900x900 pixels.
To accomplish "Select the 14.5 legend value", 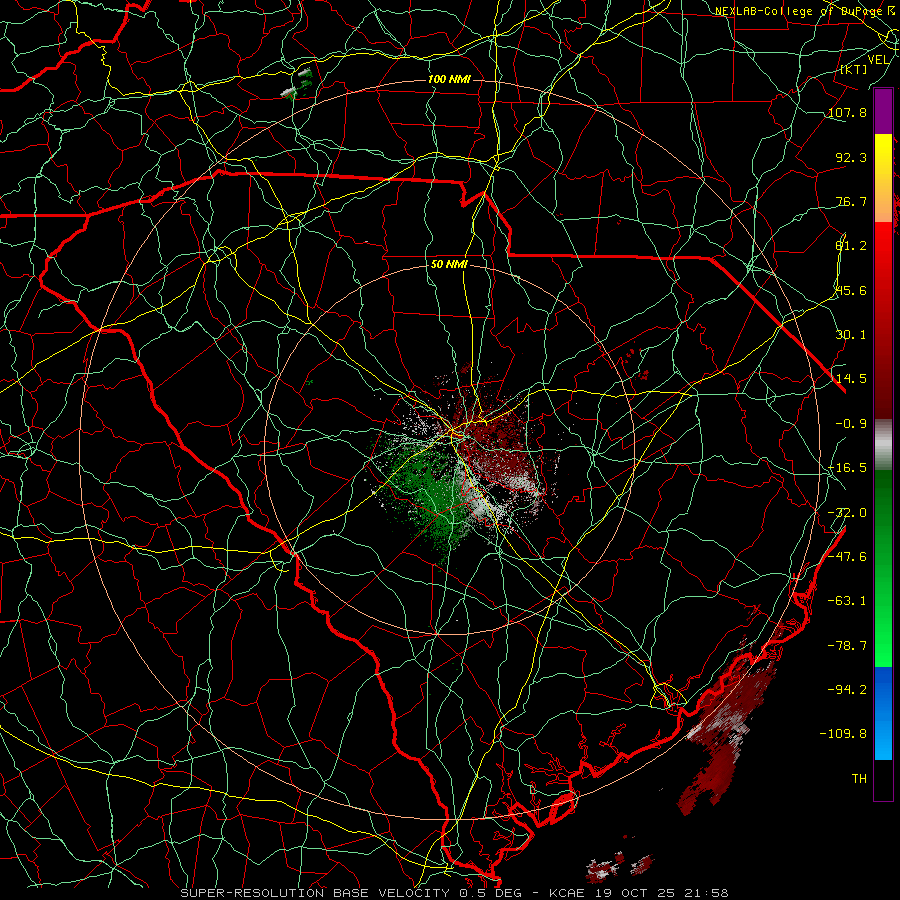I will tap(851, 379).
